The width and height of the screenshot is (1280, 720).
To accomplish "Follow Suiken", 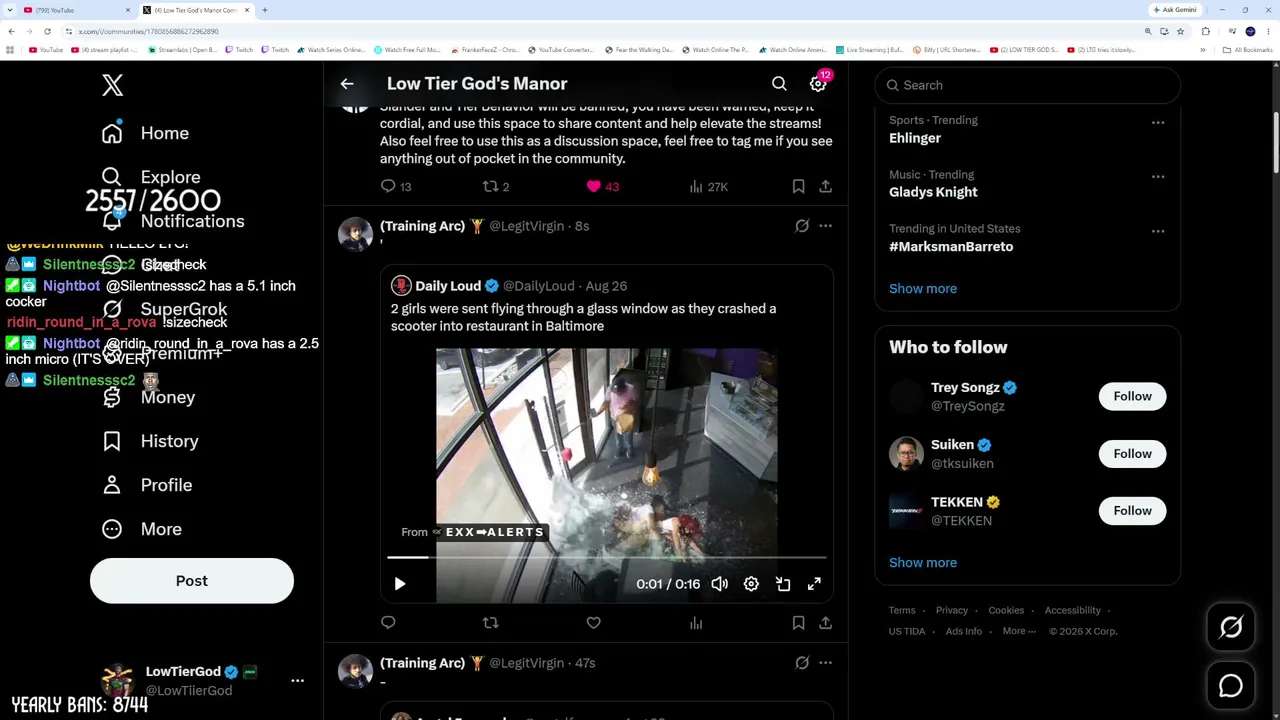I will (1132, 454).
